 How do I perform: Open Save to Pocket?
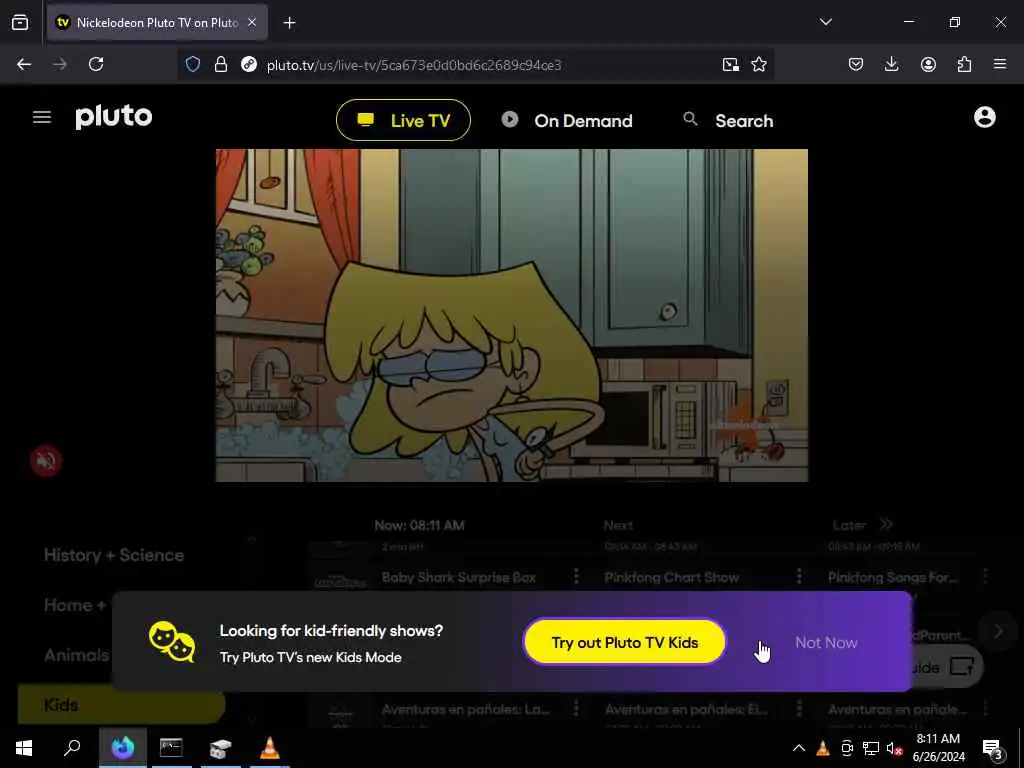pos(856,64)
